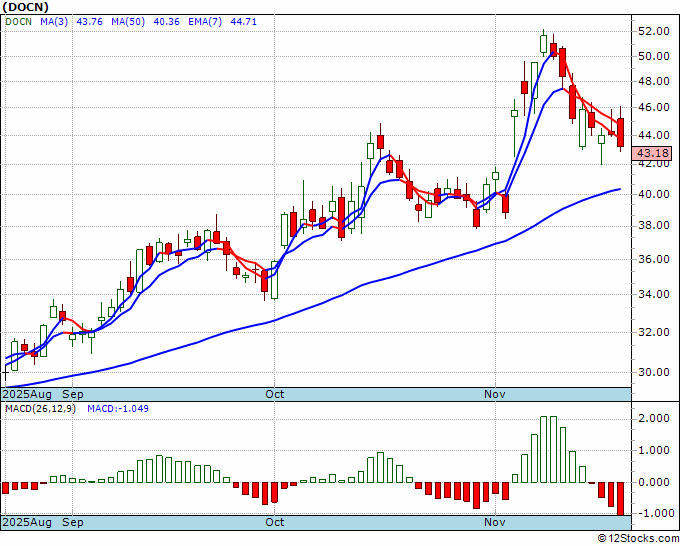Select the MA(3) legend label

tap(54, 22)
